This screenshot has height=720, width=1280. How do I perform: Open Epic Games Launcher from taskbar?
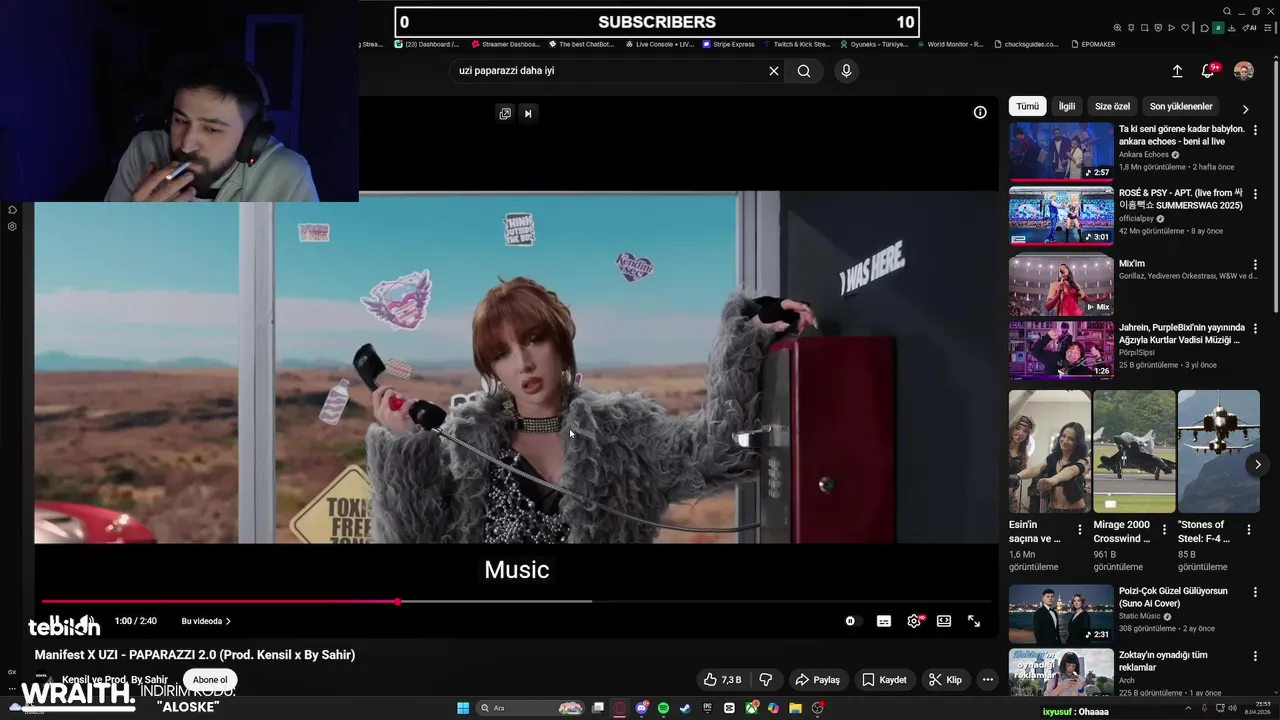pos(708,708)
